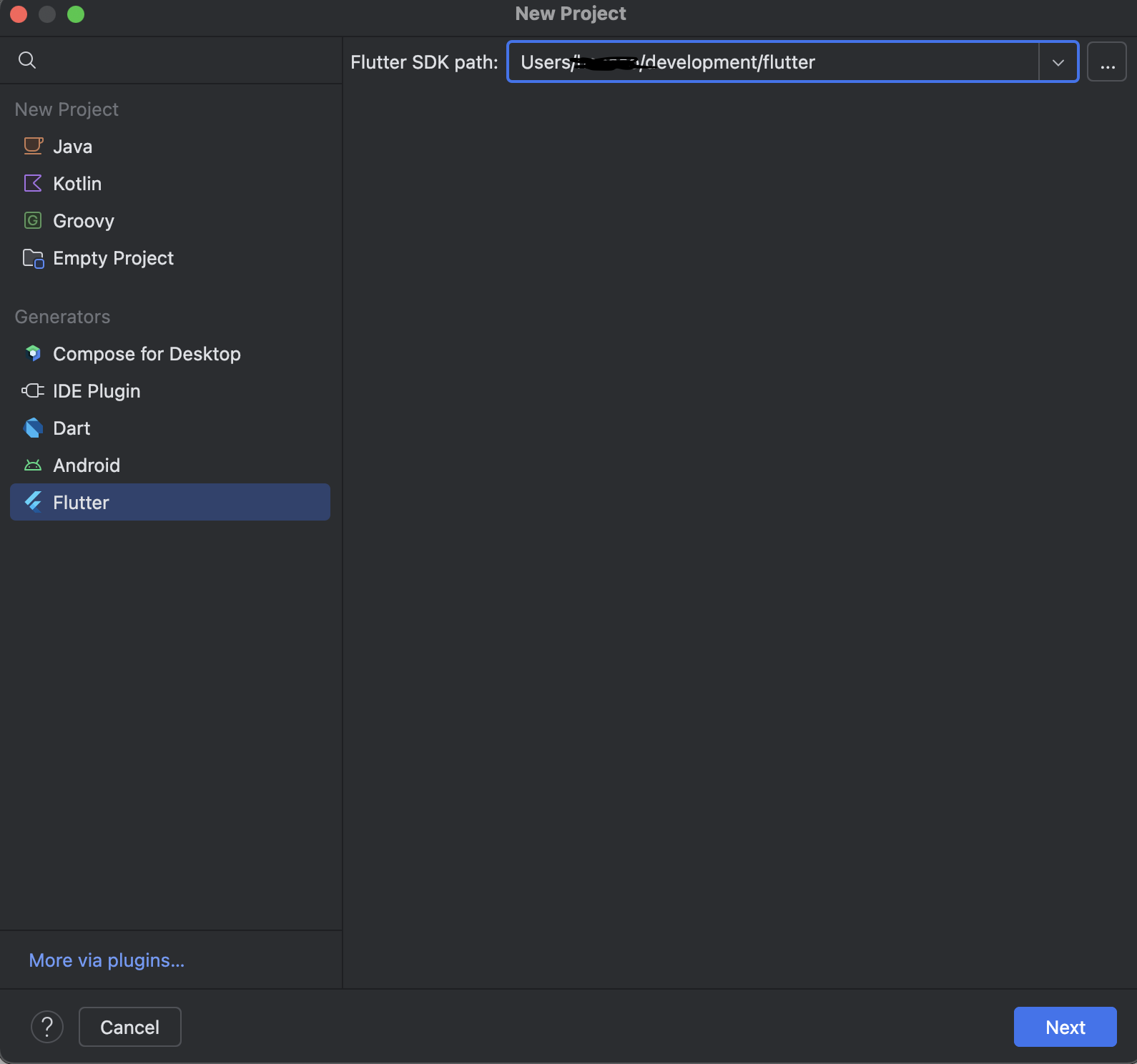Select Flutter generator
Image resolution: width=1137 pixels, height=1064 pixels.
(x=170, y=502)
